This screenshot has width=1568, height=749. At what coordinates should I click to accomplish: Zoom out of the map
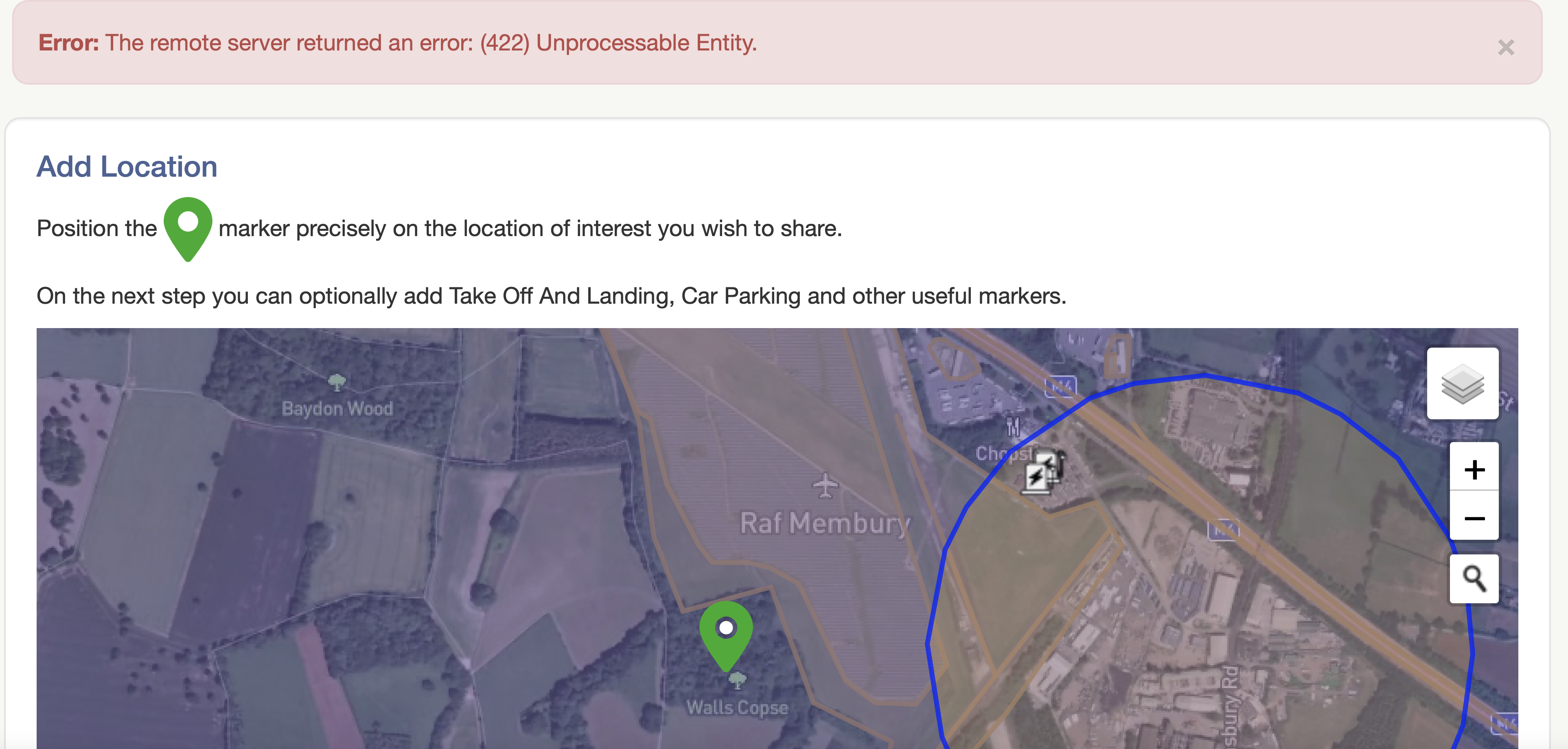[1474, 518]
